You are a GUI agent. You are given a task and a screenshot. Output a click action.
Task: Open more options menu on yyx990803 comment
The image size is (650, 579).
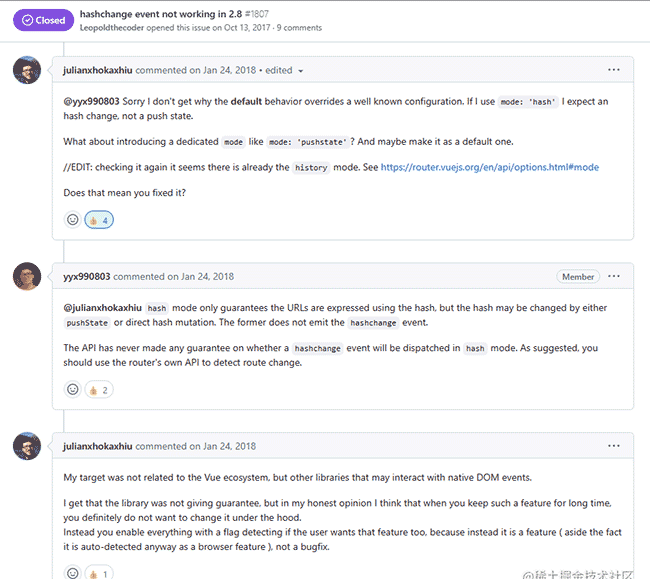614,276
